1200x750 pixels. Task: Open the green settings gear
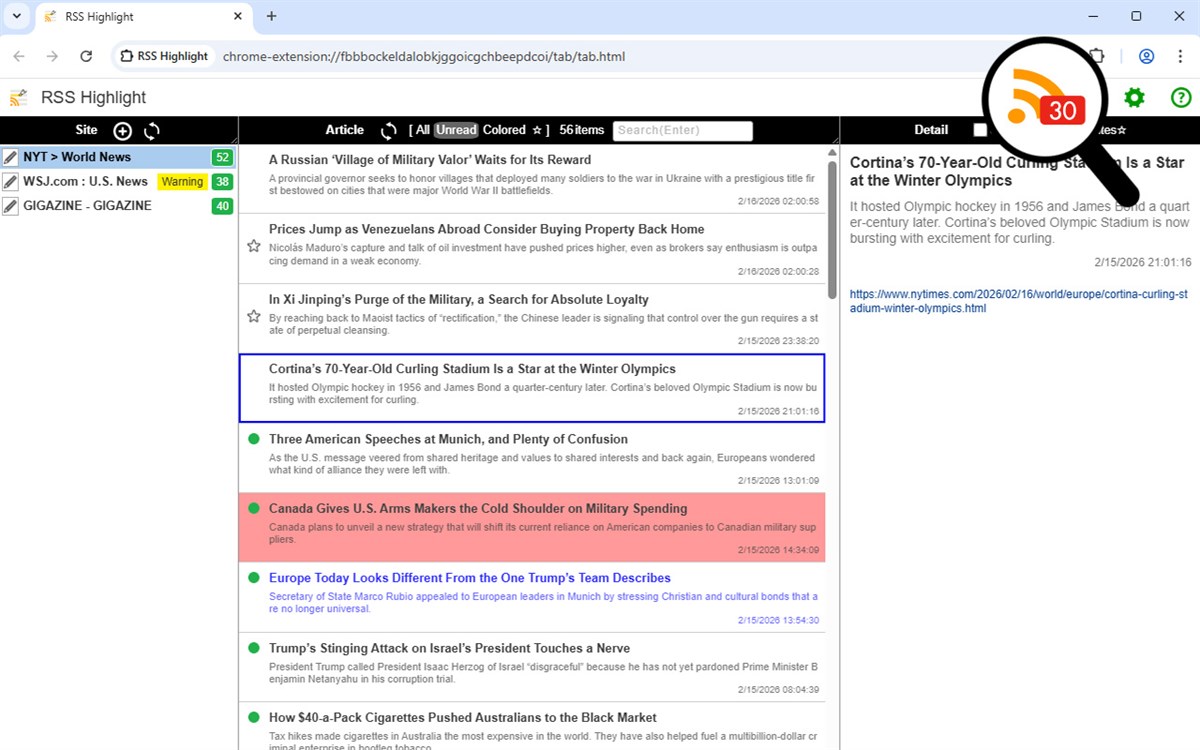coord(1134,97)
